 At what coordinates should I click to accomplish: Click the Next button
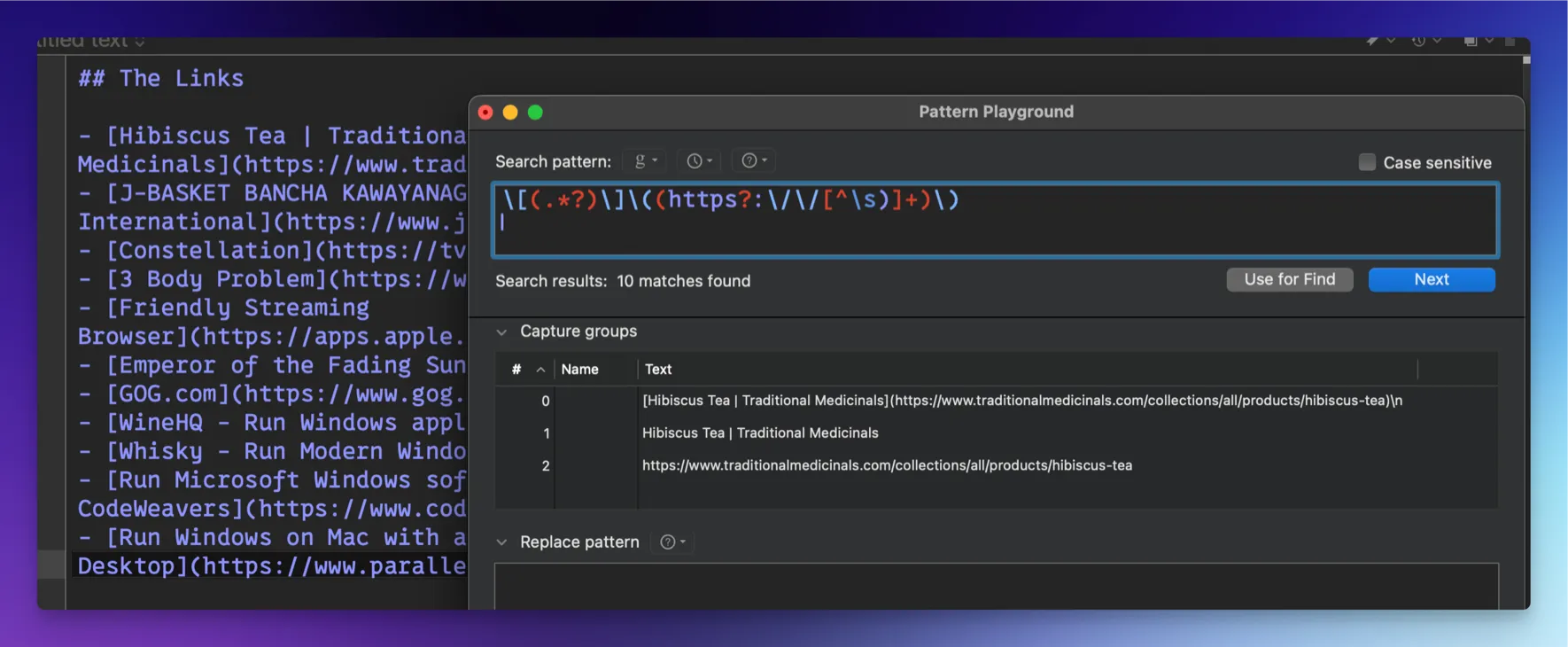[x=1431, y=280]
